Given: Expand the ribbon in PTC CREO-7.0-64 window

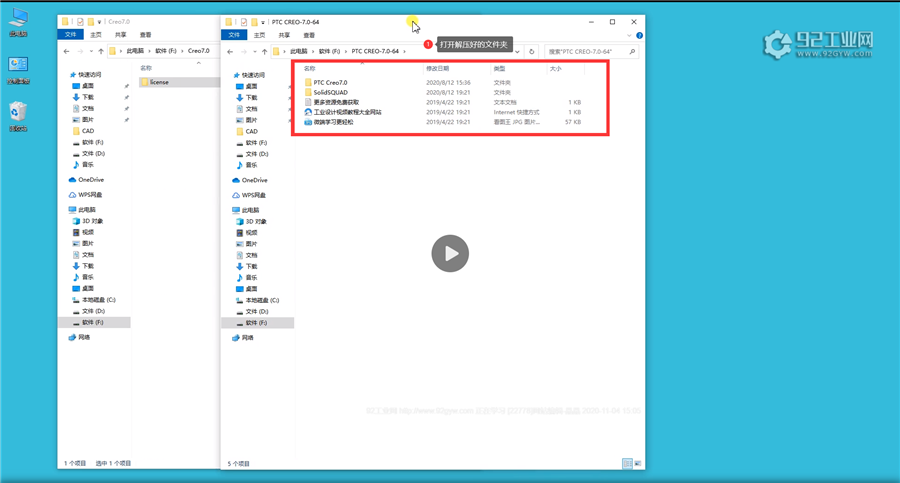Looking at the screenshot, I should coord(629,36).
